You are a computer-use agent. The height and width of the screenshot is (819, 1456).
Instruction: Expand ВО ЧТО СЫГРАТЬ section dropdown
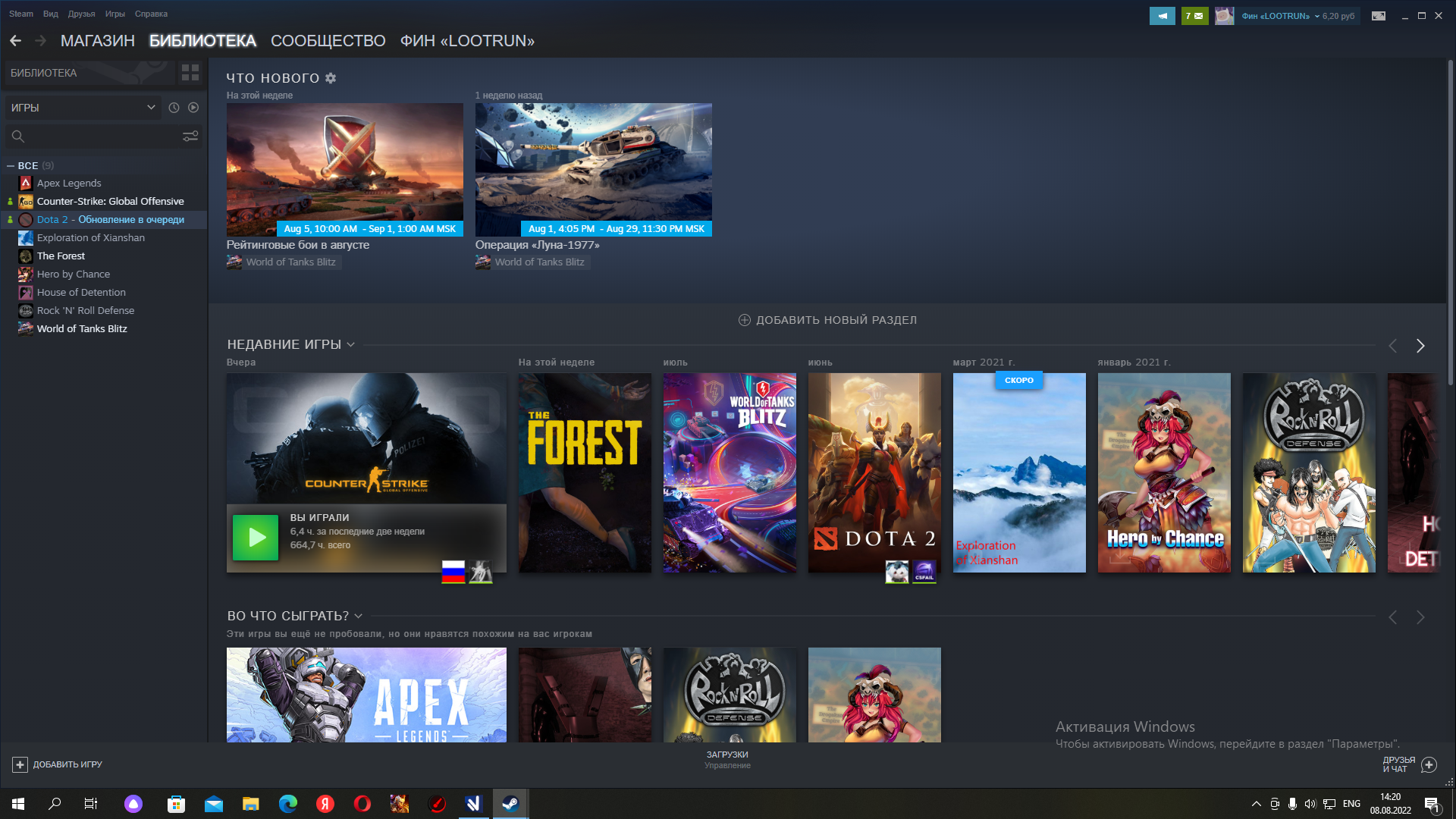[358, 616]
